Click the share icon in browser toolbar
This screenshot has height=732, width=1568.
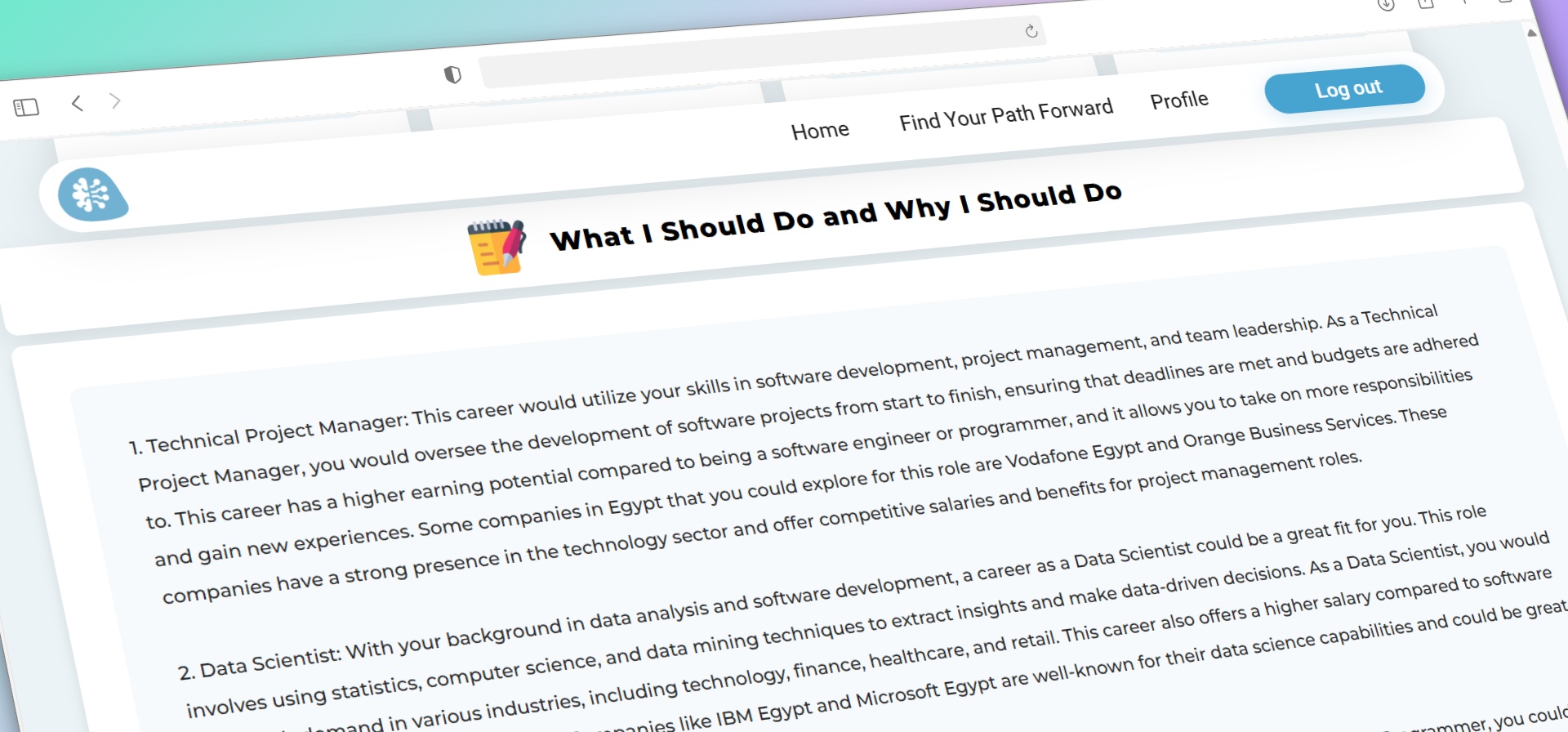pyautogui.click(x=1426, y=4)
